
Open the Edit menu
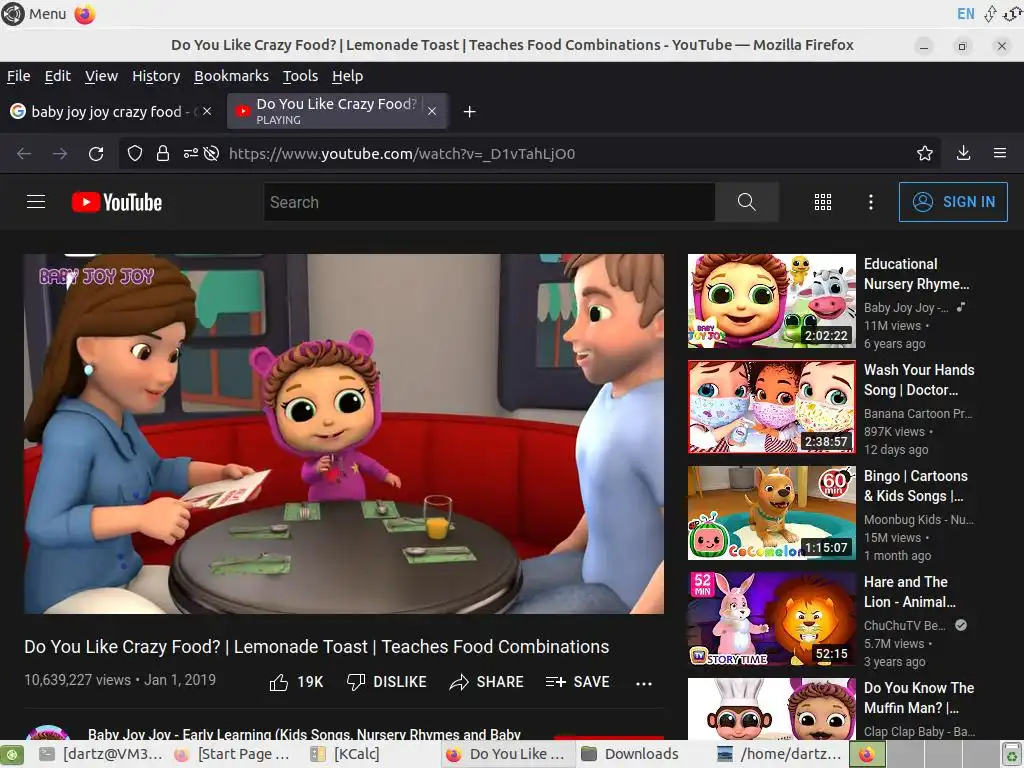(x=57, y=76)
